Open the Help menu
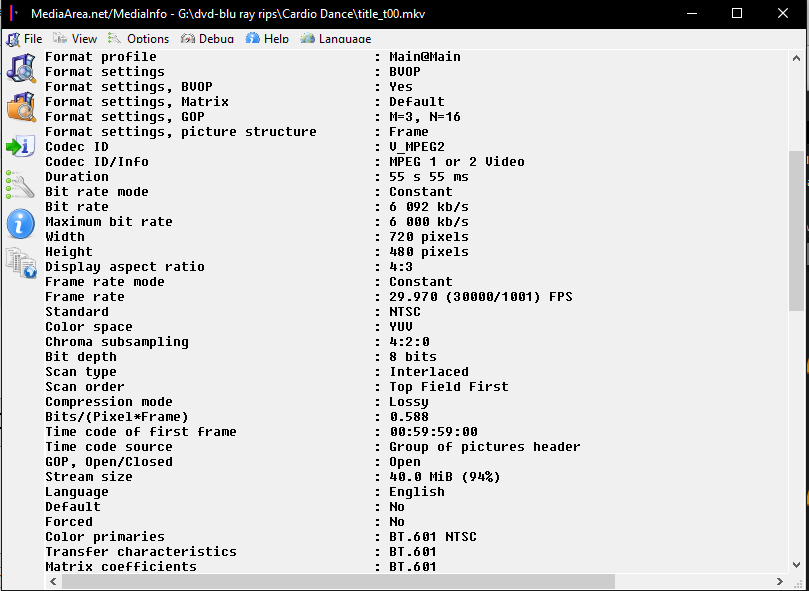Screen dimensions: 809x591 (267, 39)
